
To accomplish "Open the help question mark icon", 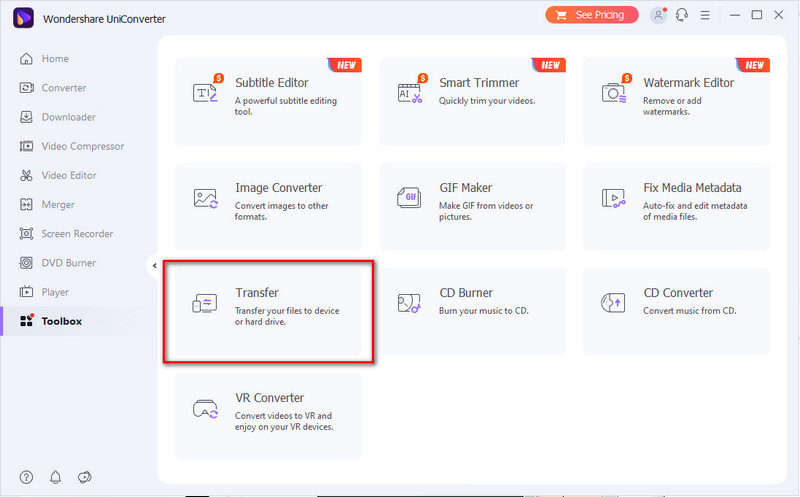I will coord(26,477).
